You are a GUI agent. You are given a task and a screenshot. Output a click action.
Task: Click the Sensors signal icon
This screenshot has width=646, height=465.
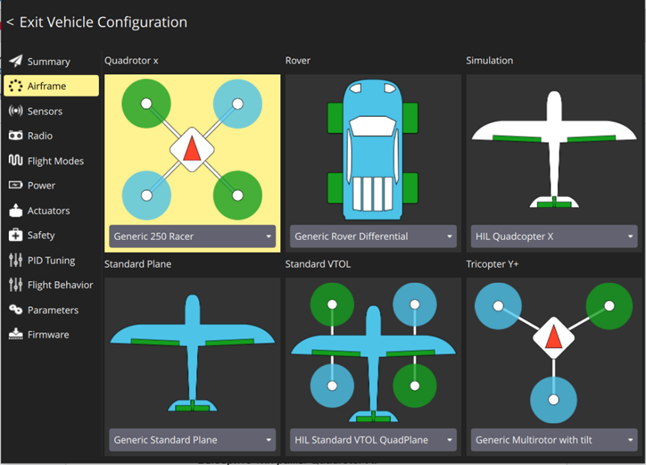16,111
